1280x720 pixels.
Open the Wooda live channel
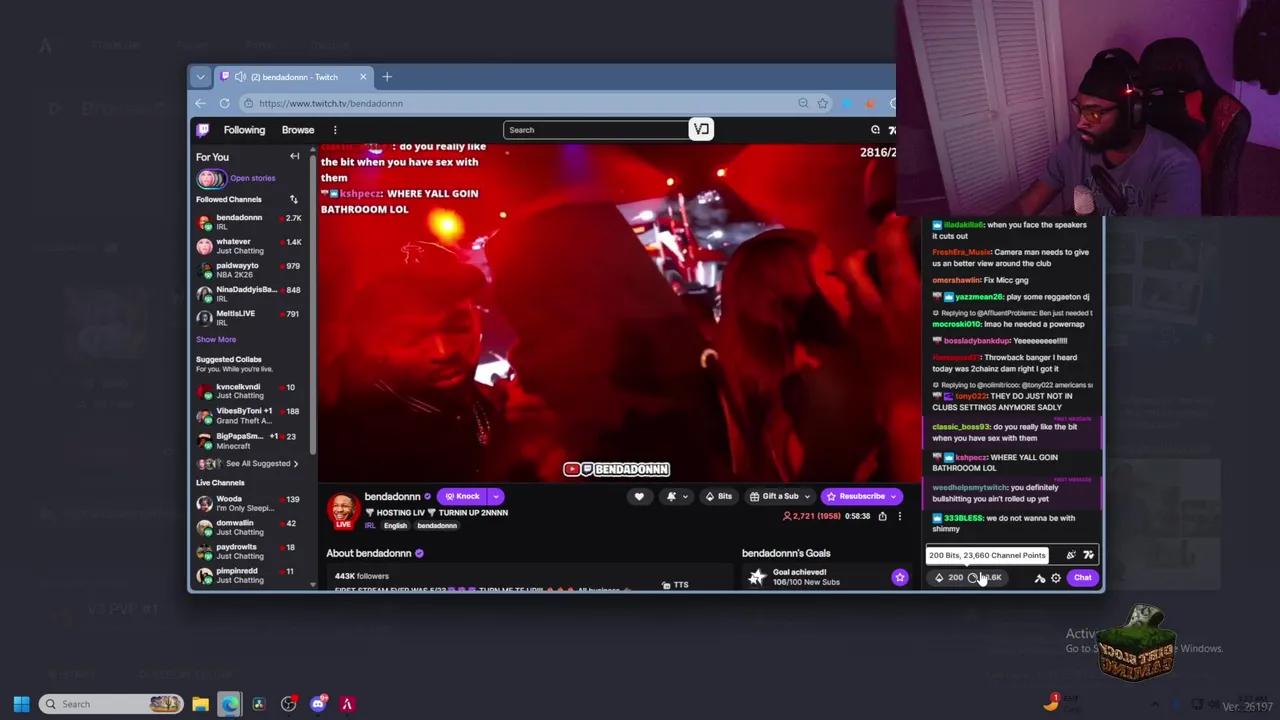tap(249, 503)
